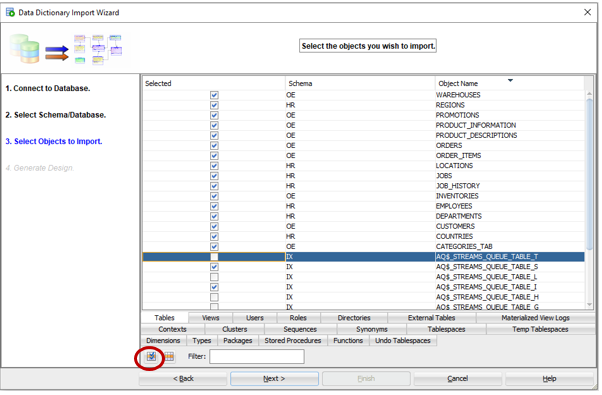Click the Data Dictionary wizard title icon
602x395 pixels.
coord(10,12)
